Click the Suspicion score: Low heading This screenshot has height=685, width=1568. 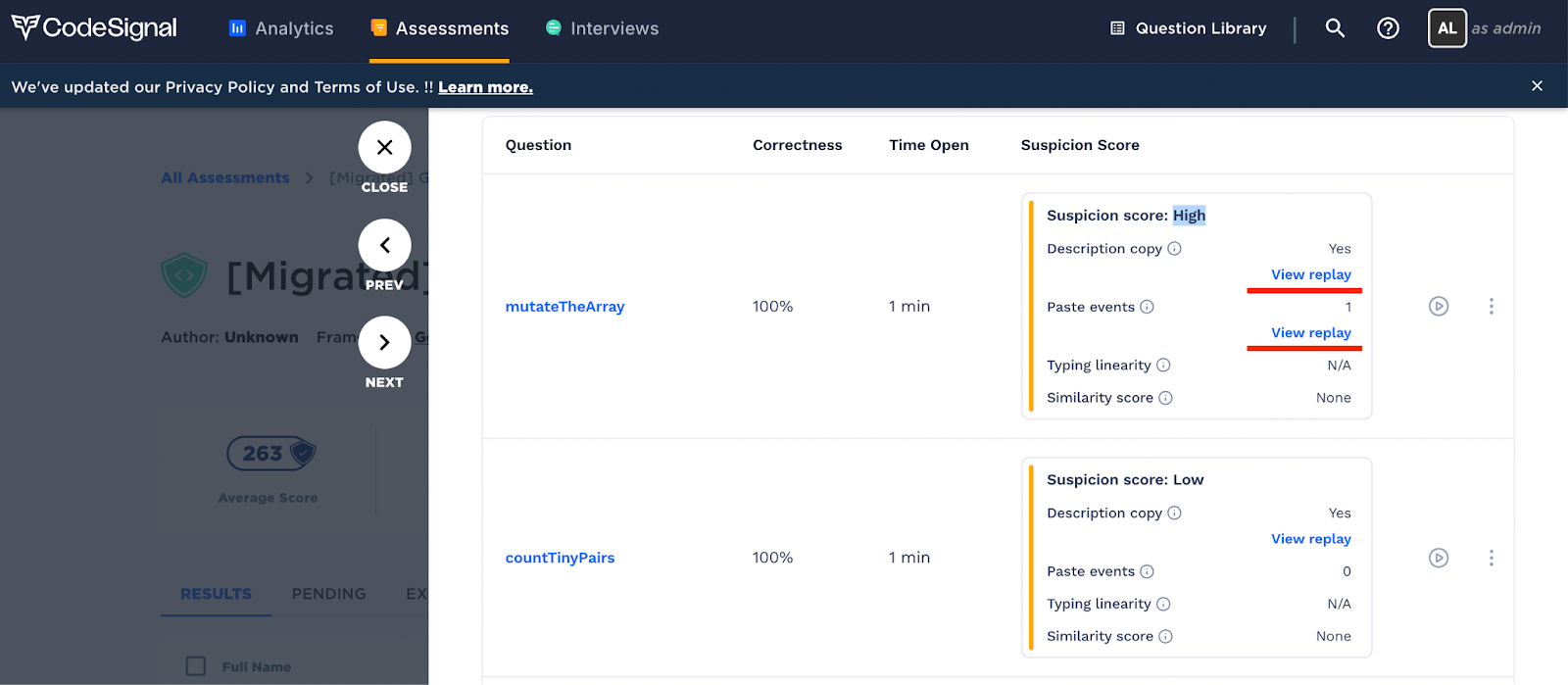tap(1125, 480)
